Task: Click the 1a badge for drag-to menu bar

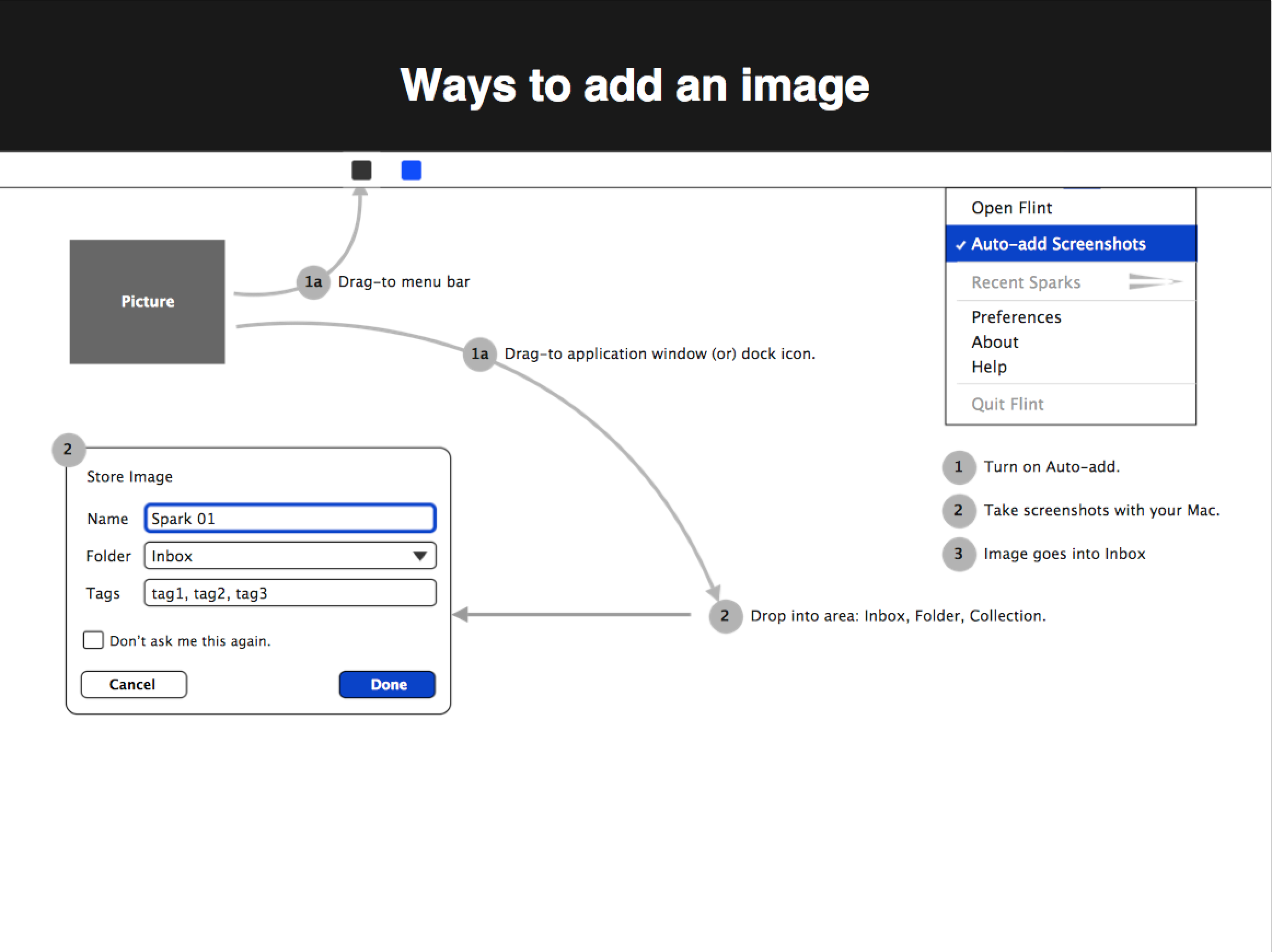Action: 314,282
